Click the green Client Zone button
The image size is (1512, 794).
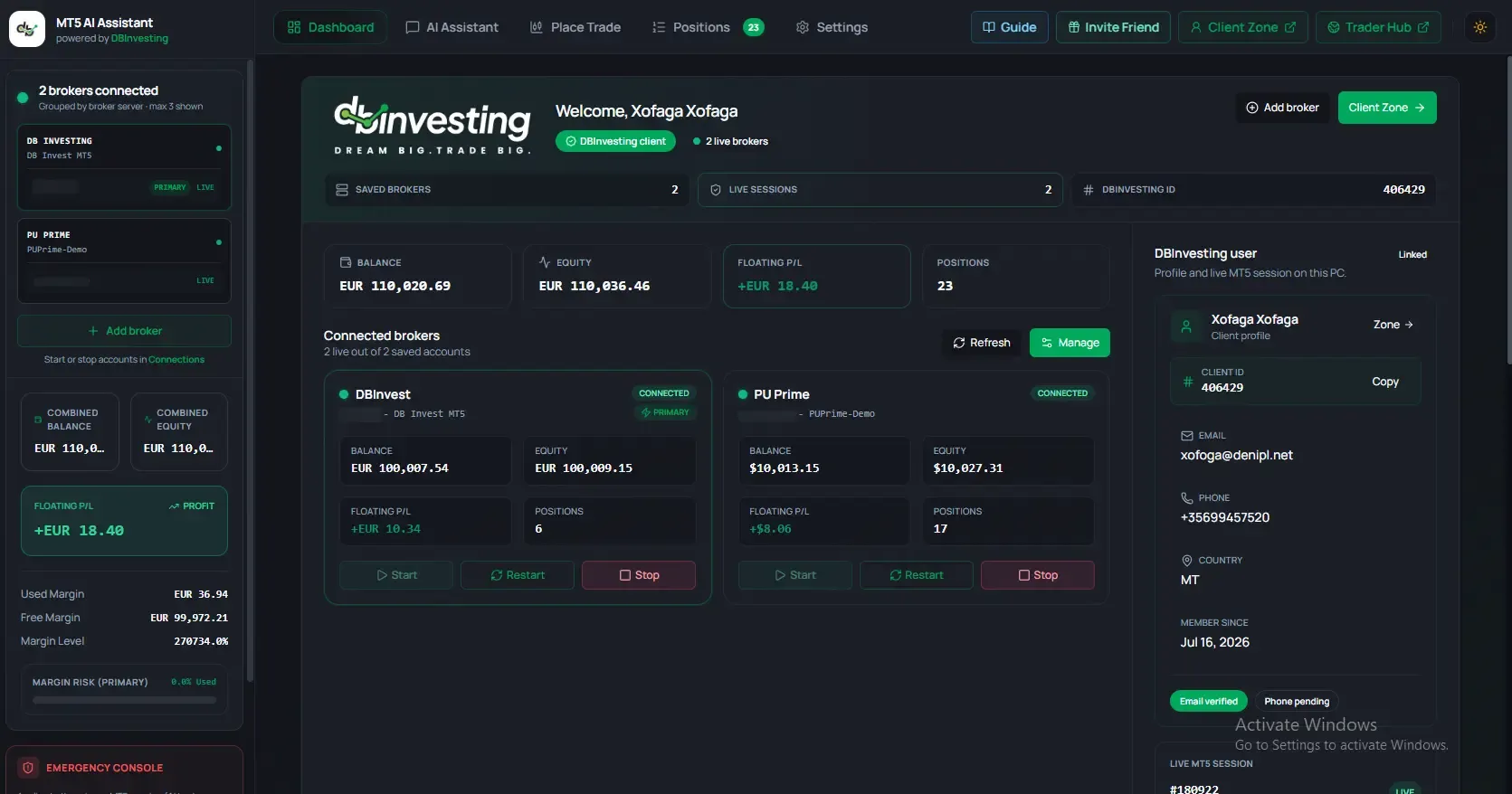point(1387,108)
